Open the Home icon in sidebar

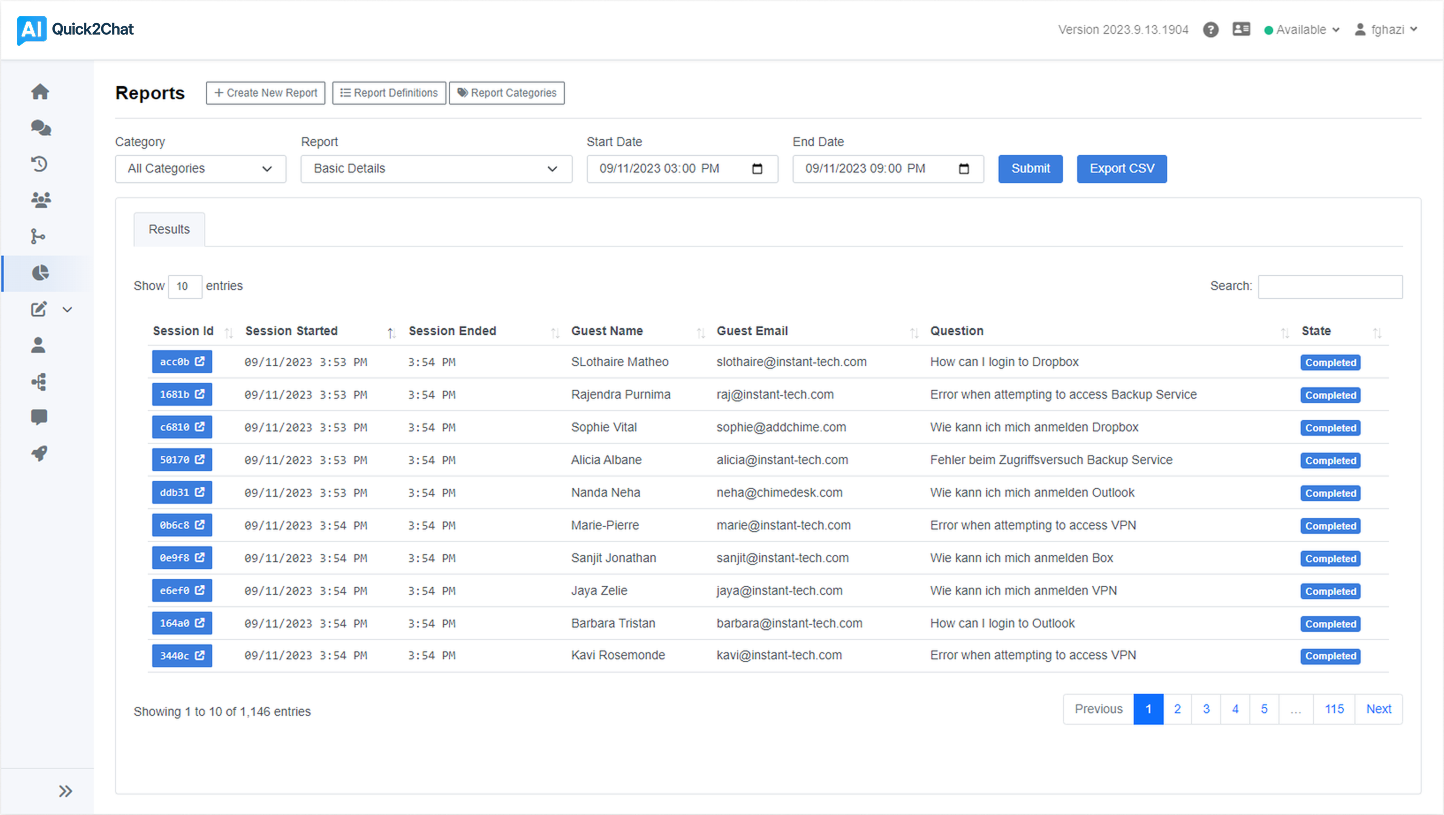coord(40,92)
